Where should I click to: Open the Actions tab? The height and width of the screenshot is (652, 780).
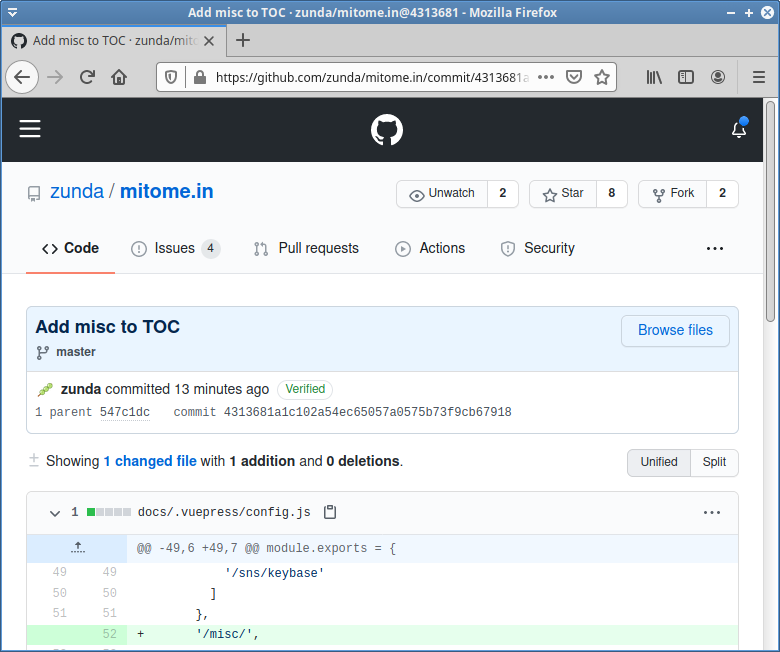(430, 248)
